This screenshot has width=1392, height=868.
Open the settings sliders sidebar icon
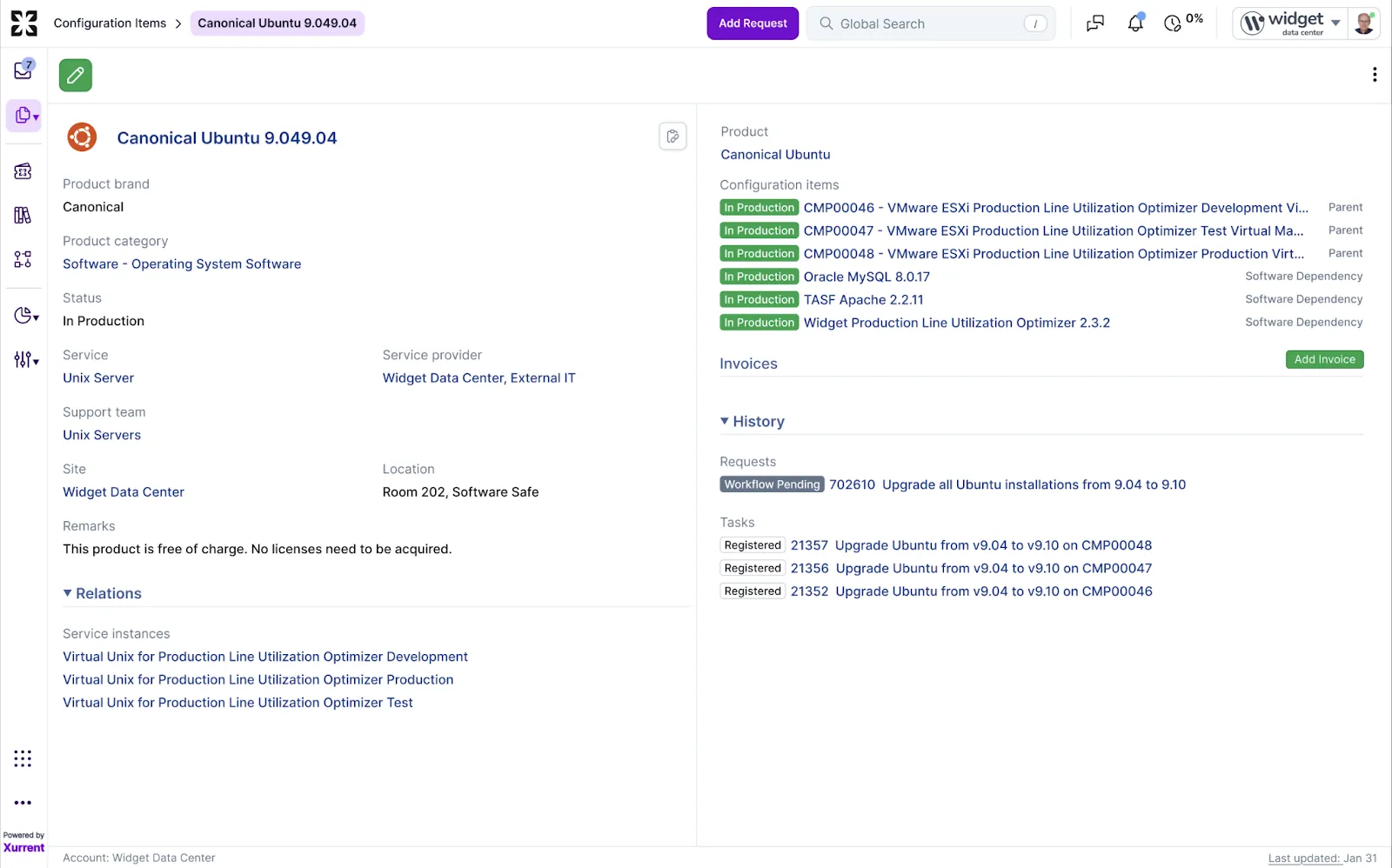pos(26,359)
